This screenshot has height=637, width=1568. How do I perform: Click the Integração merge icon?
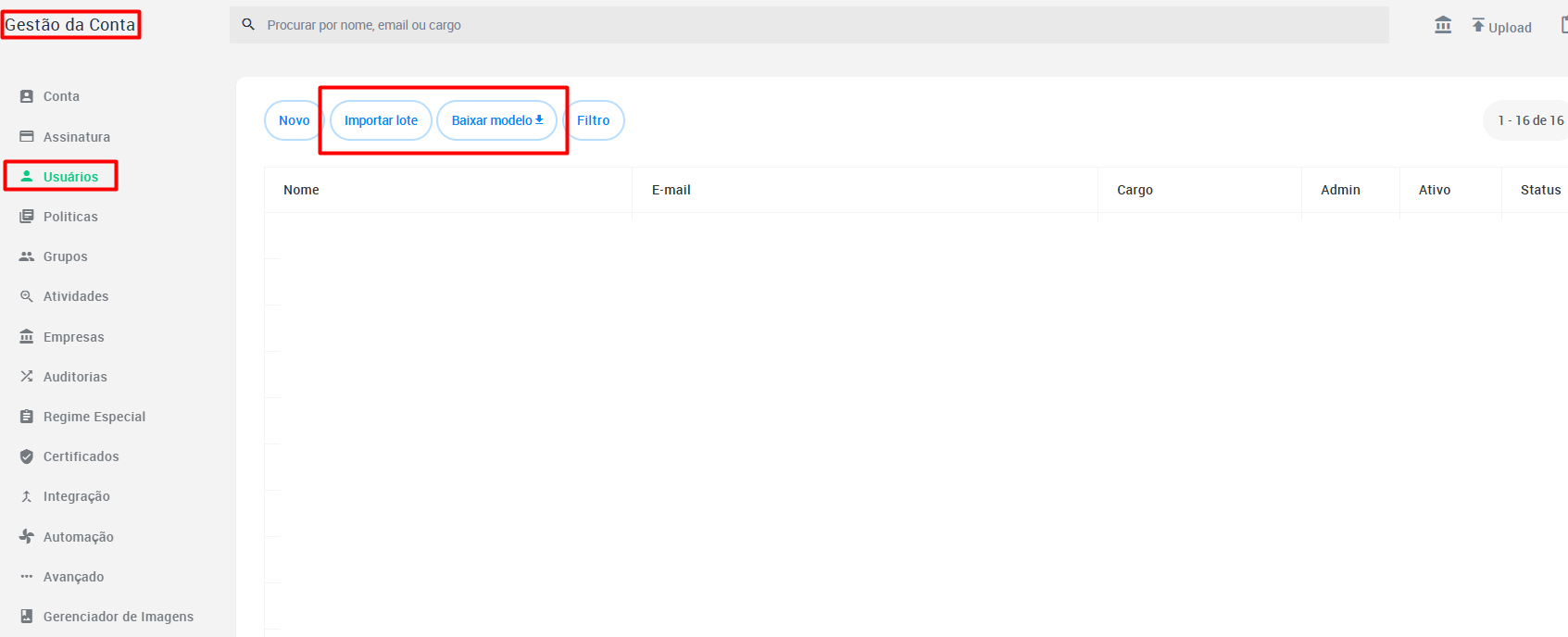(x=27, y=496)
